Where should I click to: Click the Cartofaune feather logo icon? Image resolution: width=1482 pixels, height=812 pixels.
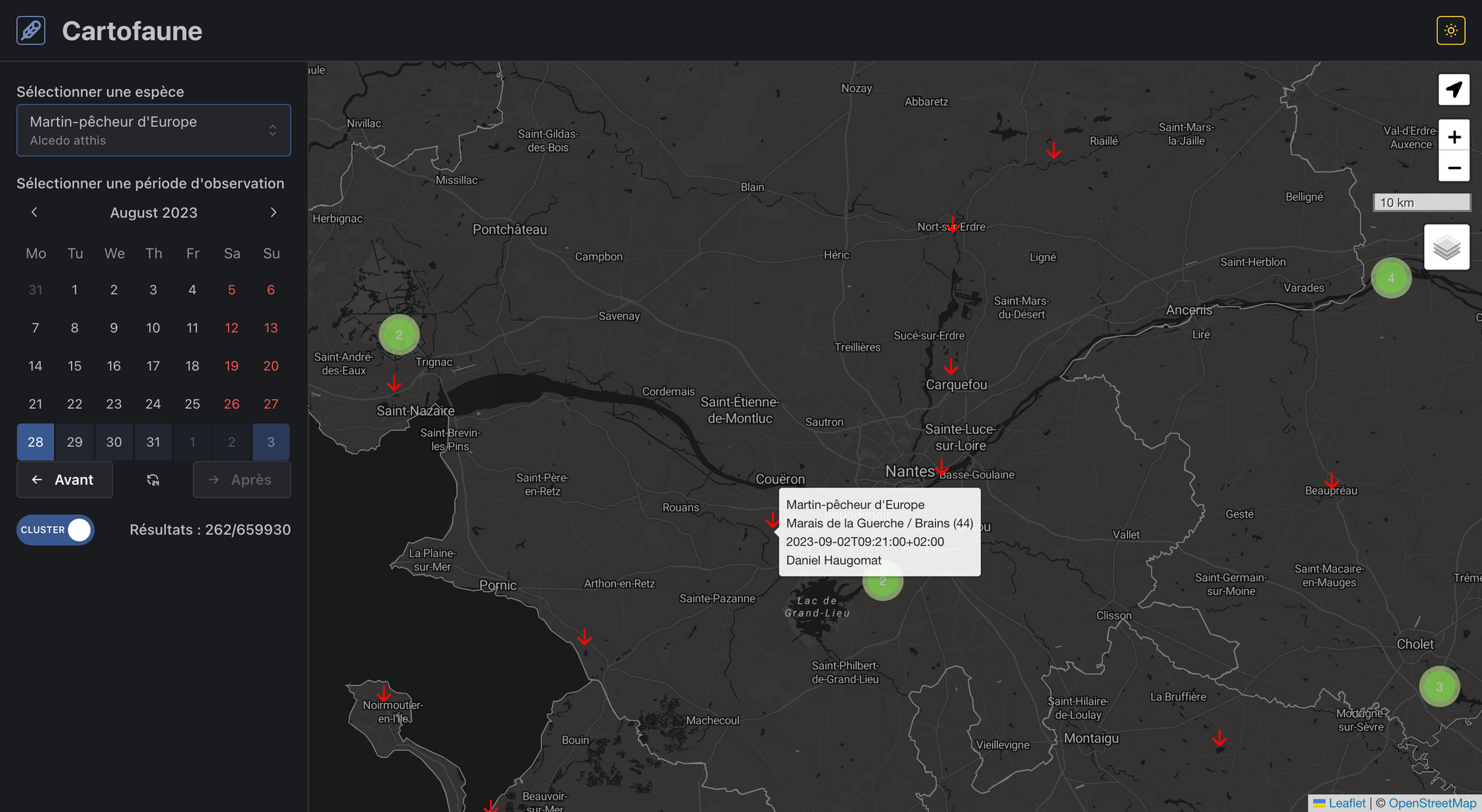(x=31, y=30)
